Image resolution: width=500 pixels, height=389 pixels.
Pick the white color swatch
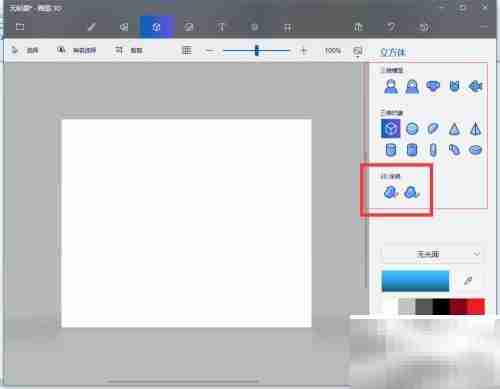click(390, 307)
